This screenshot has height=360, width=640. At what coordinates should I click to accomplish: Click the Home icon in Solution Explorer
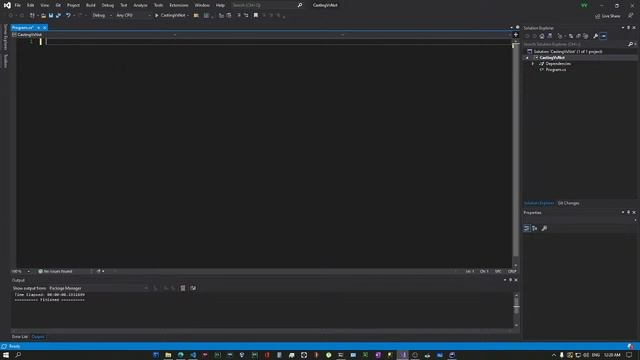pos(542,36)
